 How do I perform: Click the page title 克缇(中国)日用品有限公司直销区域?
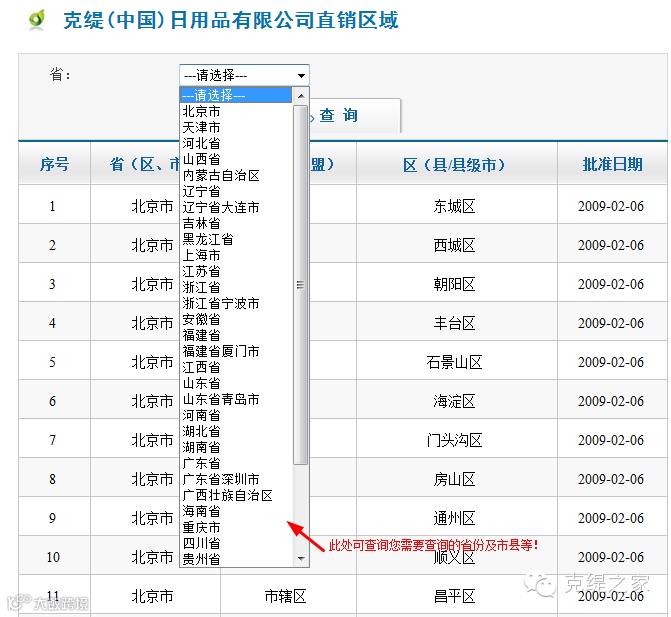point(231,20)
